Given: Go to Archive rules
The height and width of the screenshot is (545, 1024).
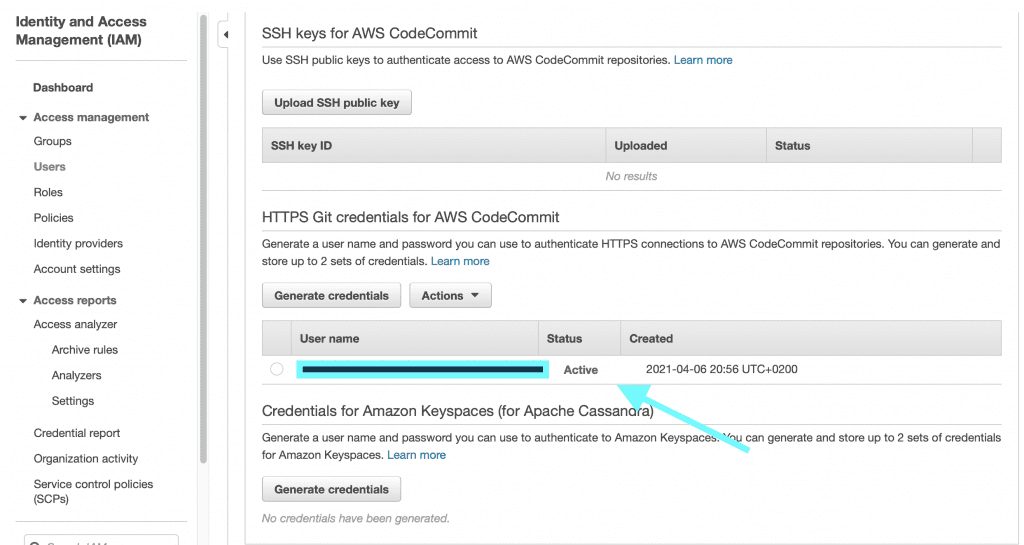Looking at the screenshot, I should click(85, 349).
